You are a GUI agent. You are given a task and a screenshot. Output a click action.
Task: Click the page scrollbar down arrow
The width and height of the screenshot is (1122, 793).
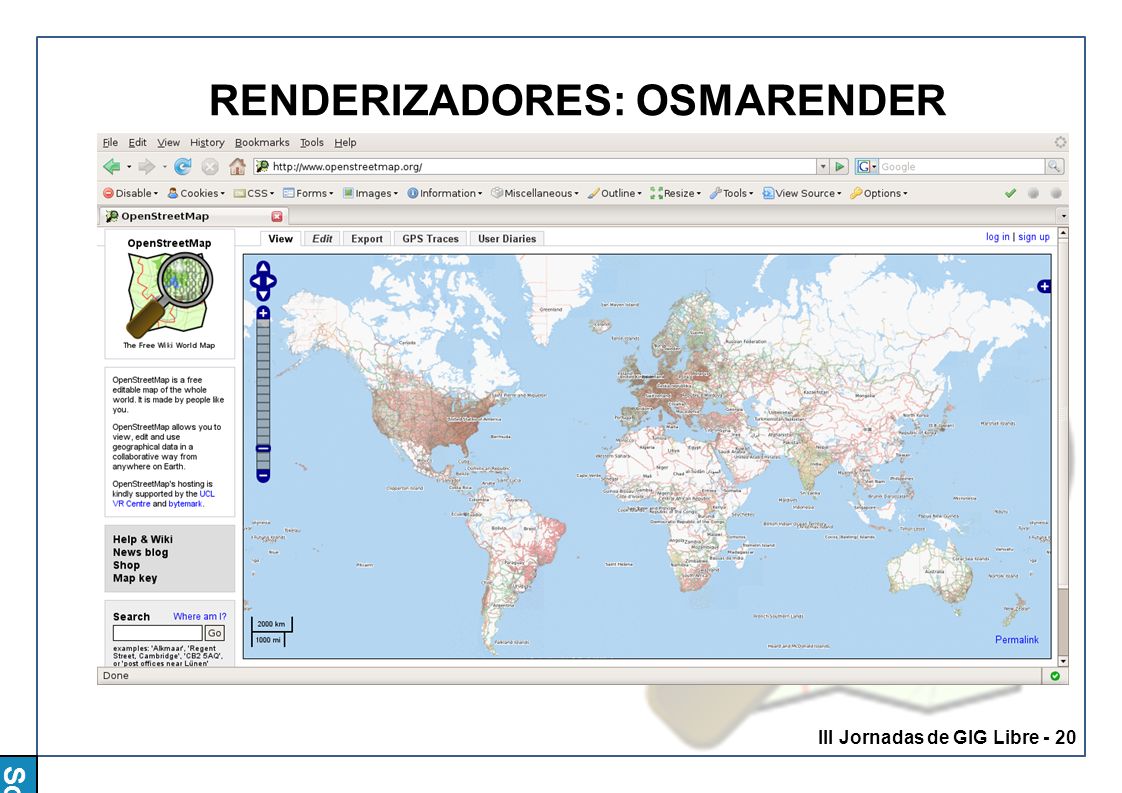coord(1063,661)
